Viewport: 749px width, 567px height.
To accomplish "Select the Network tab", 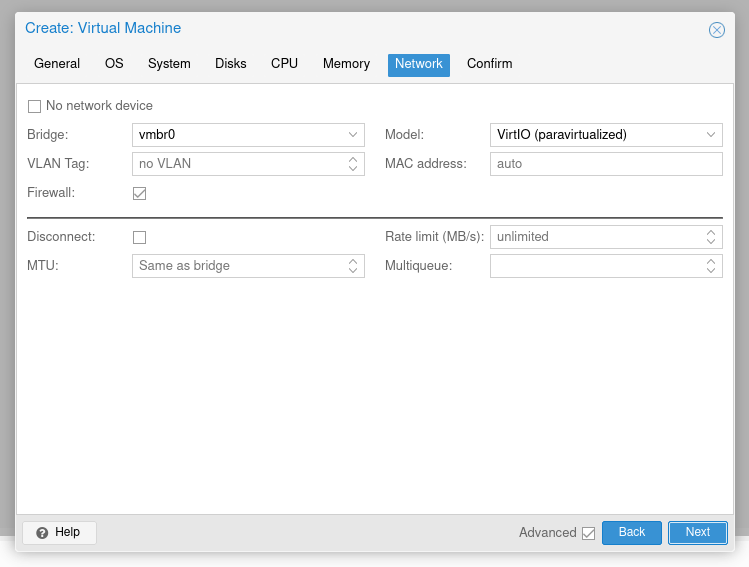I will pyautogui.click(x=418, y=65).
